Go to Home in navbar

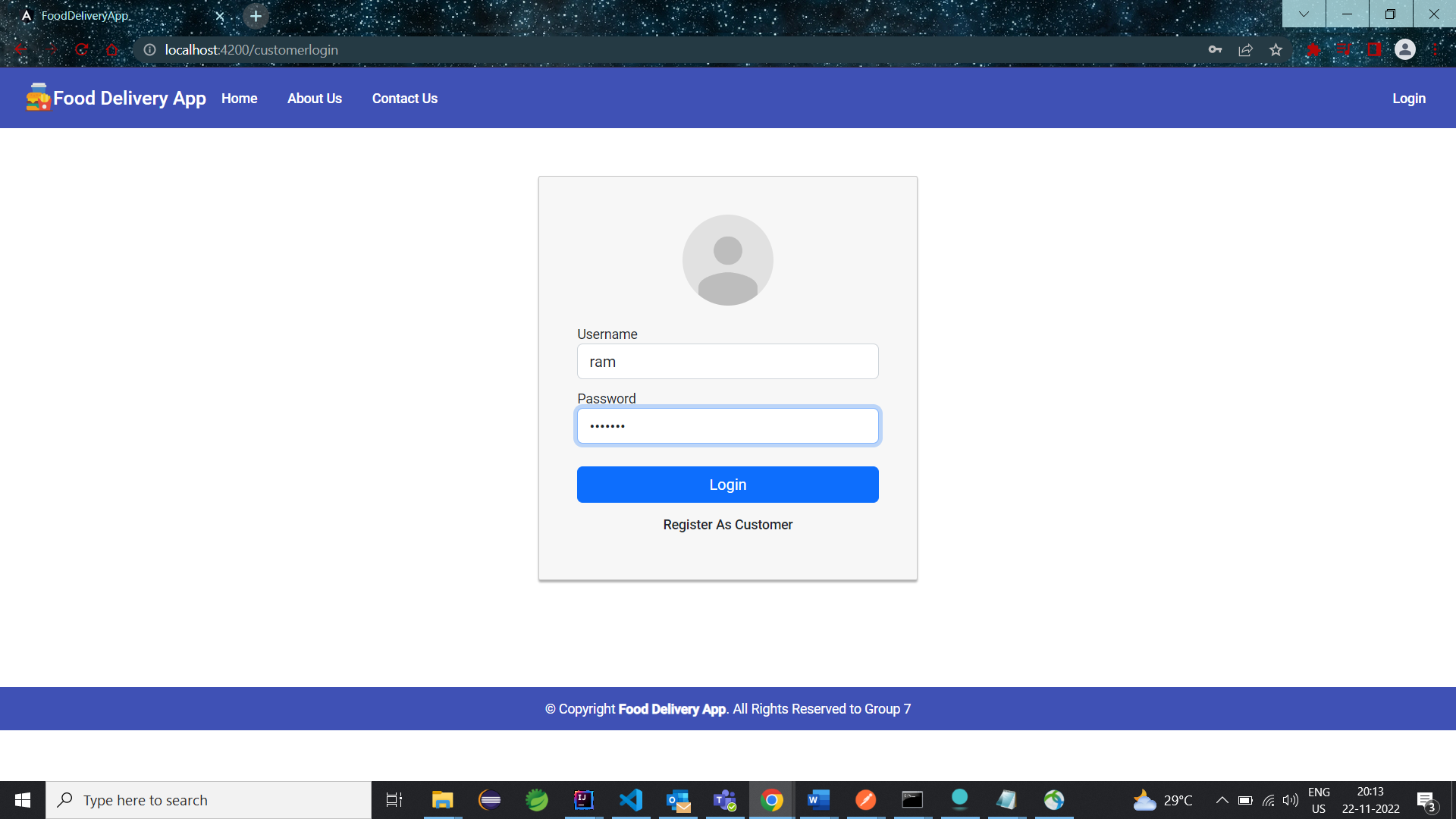click(239, 99)
